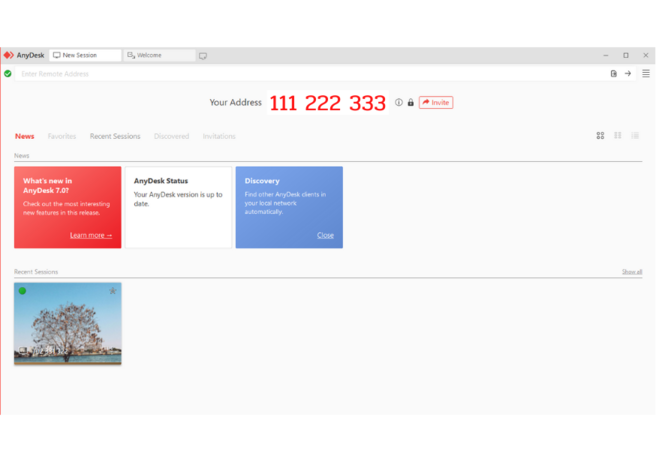
Task: Select the Recent Sessions tab
Action: tap(115, 136)
